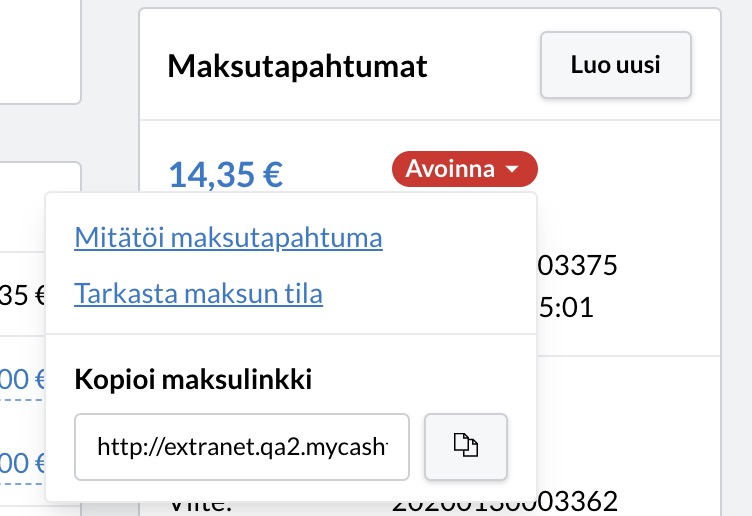Click the empty white card at top left

click(39, 50)
